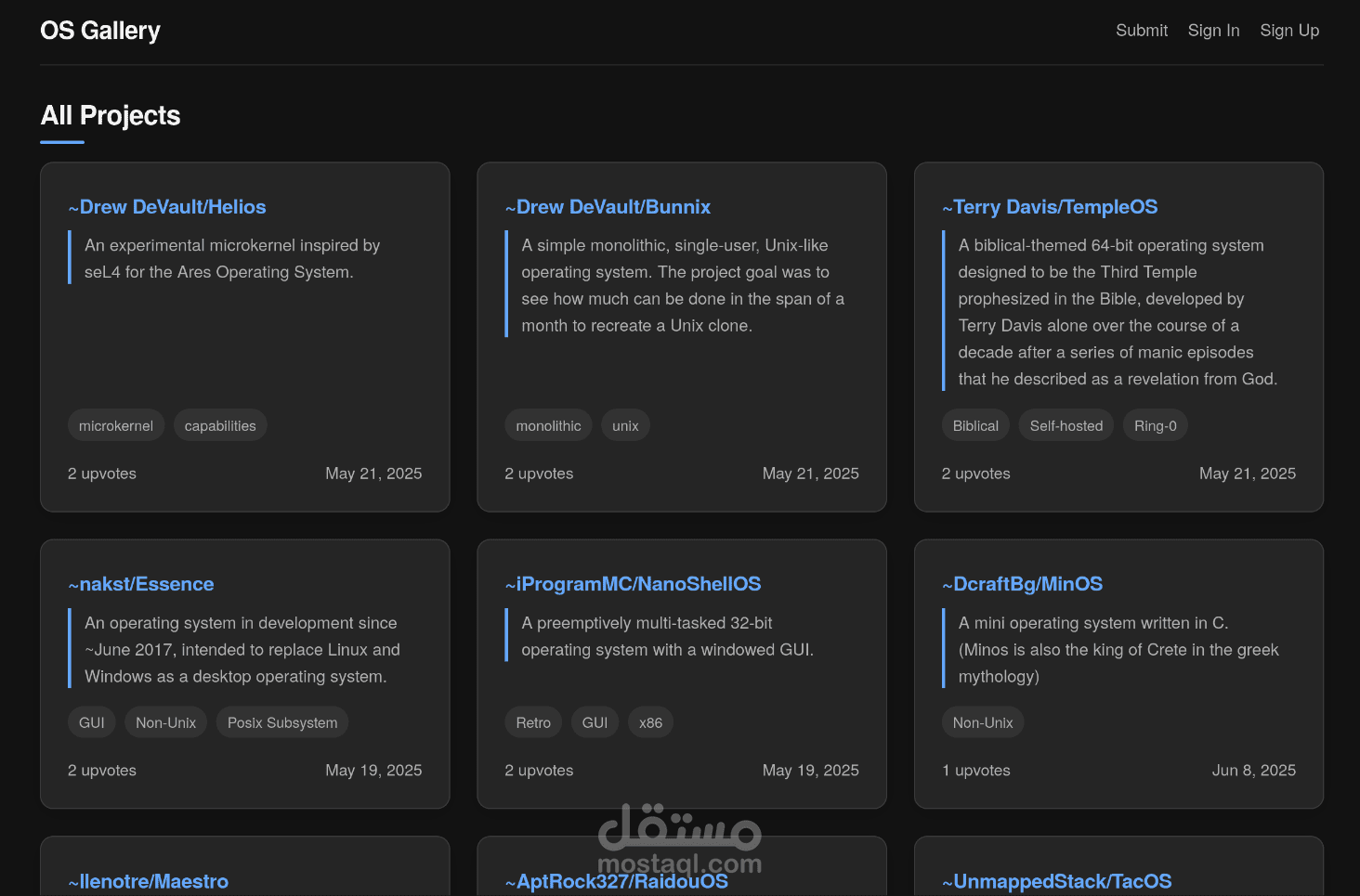Open the Drew DeVault/Helios project
The height and width of the screenshot is (896, 1360).
click(167, 207)
